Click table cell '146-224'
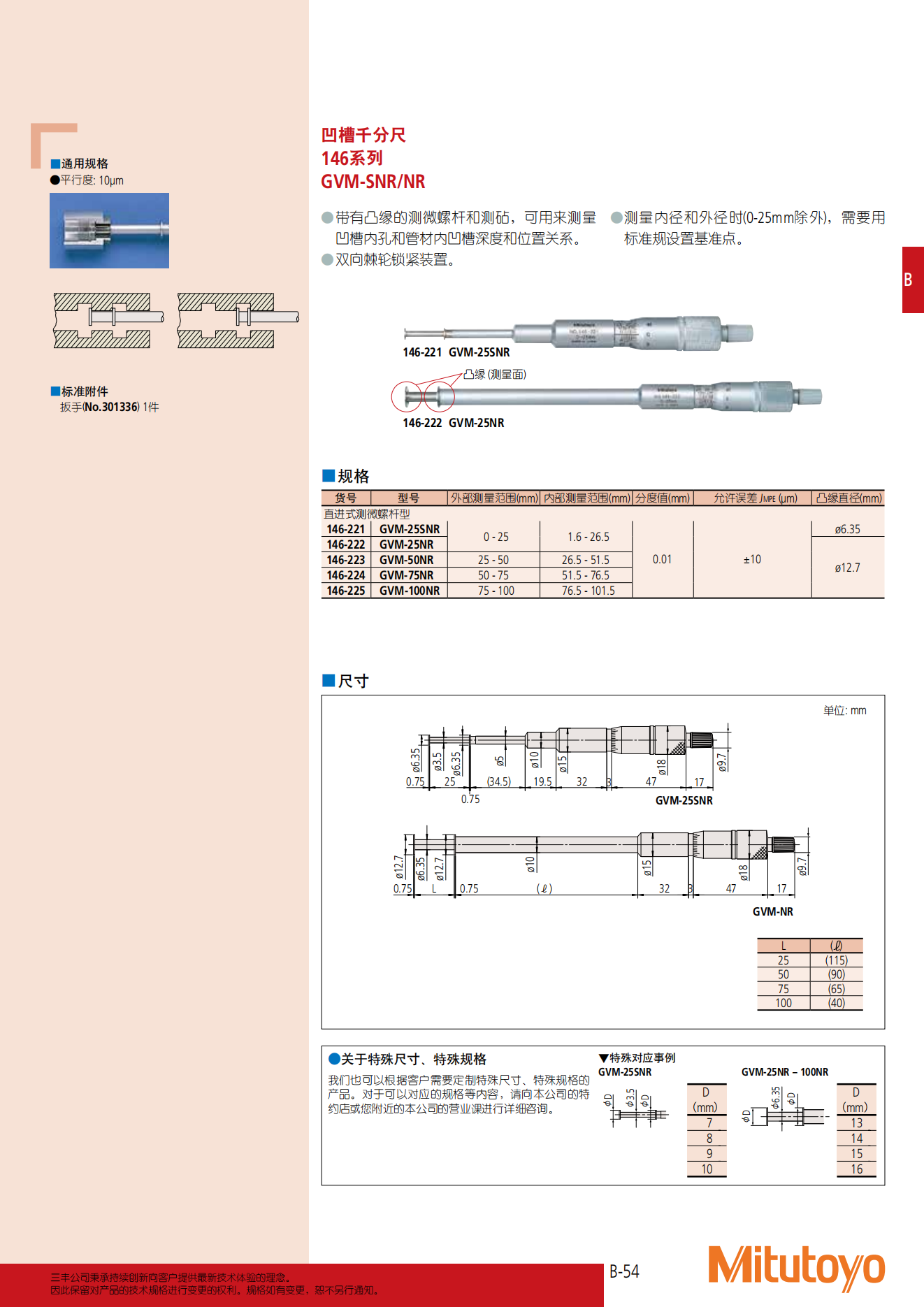Viewport: 924px width, 1307px height. [346, 575]
